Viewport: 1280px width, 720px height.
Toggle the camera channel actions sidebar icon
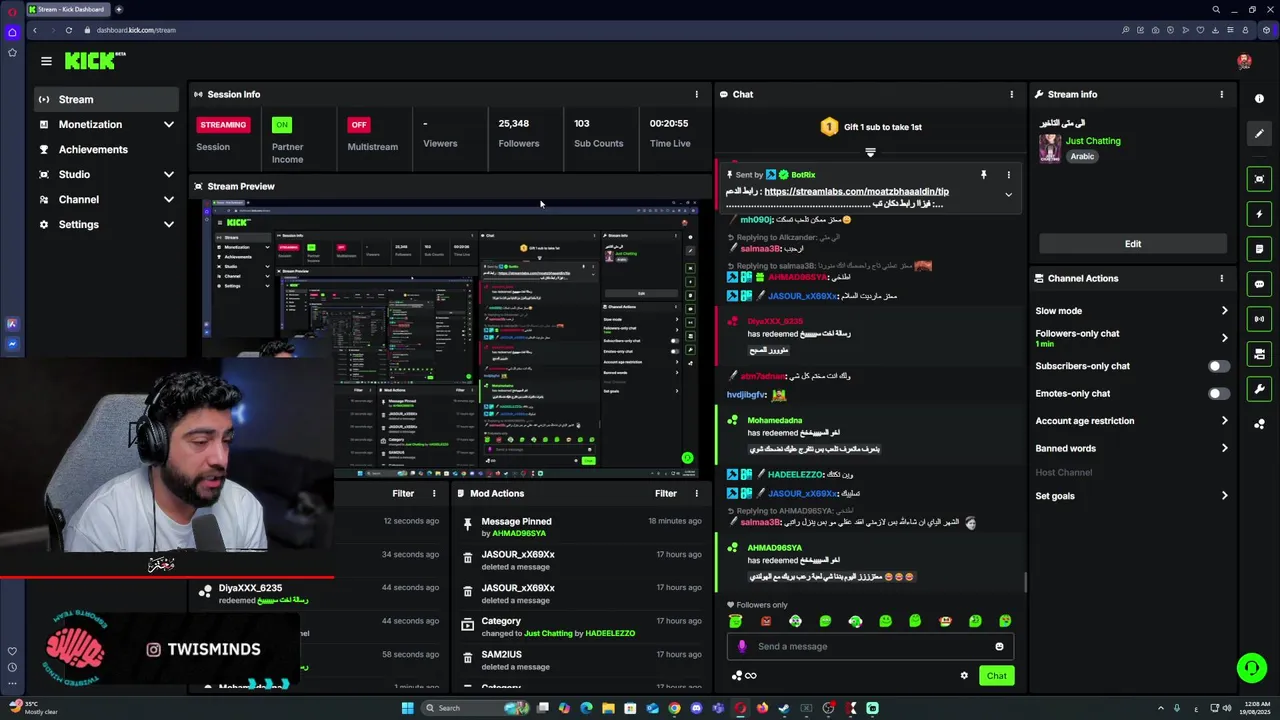[1259, 354]
